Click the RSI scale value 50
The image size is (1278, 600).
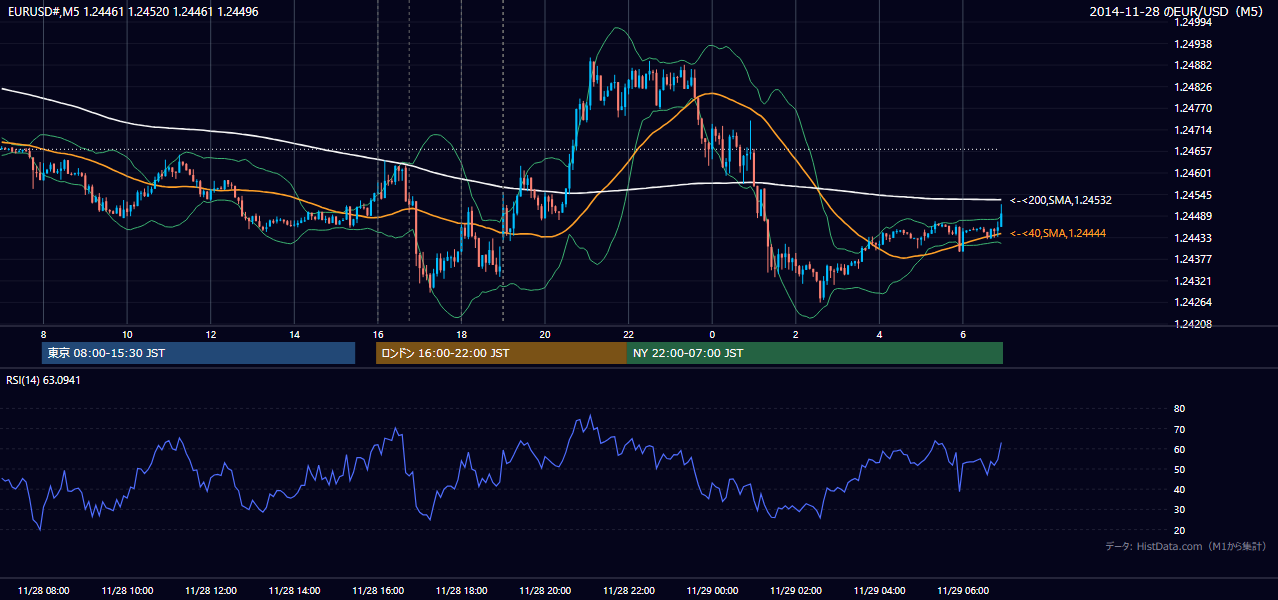[x=1179, y=469]
